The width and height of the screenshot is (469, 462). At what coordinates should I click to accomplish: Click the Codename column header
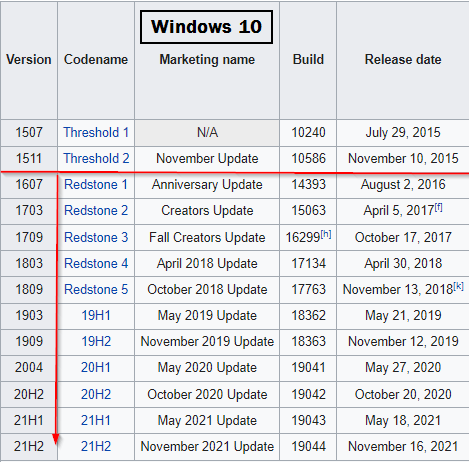[x=96, y=60]
